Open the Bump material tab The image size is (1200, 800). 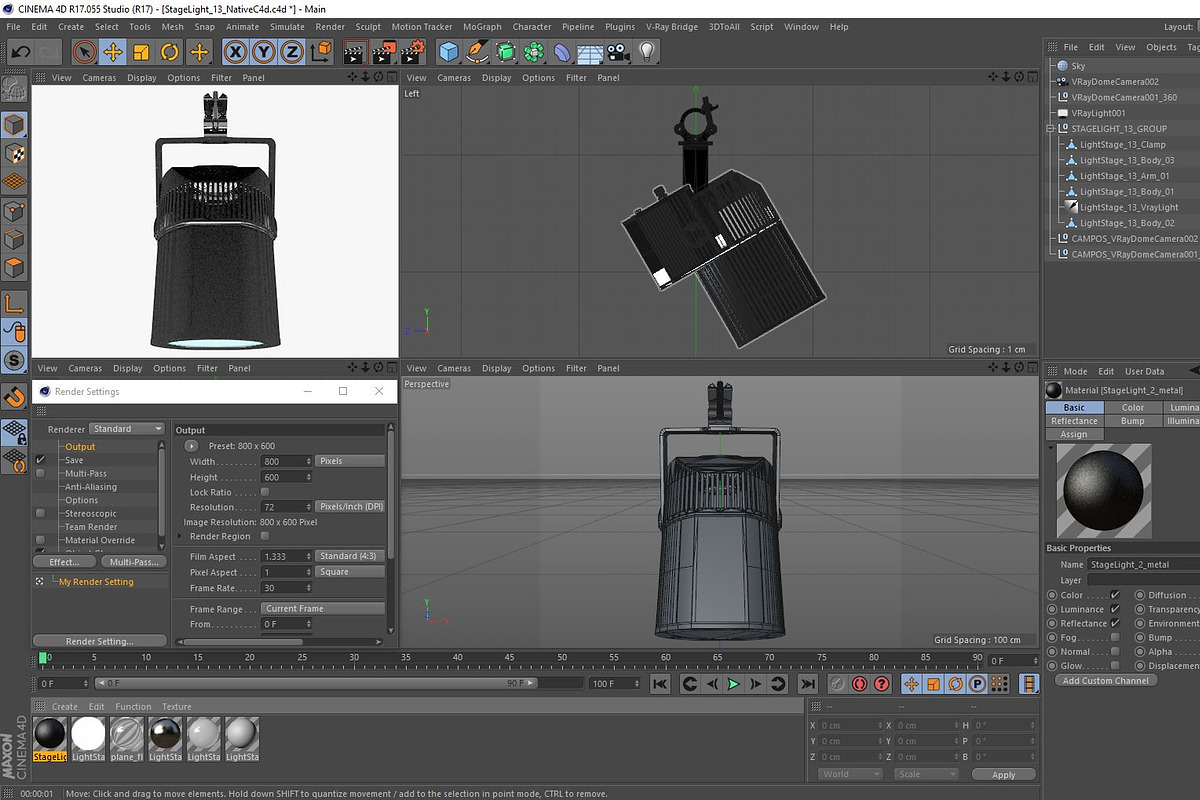coord(1133,421)
